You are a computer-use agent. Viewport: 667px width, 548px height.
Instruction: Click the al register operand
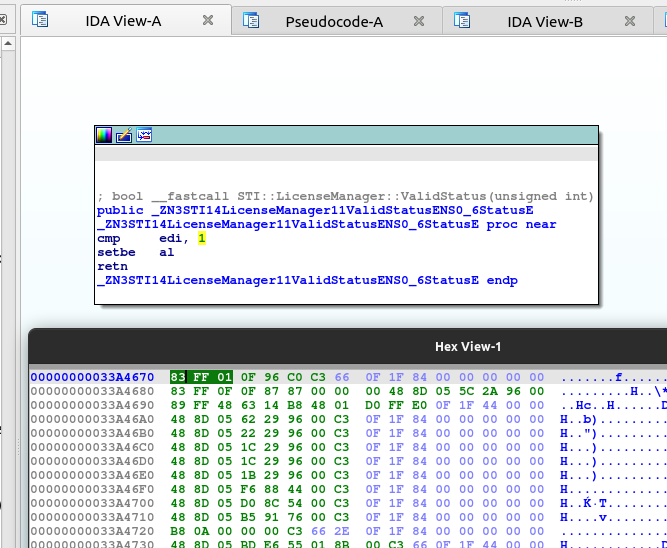tap(167, 252)
